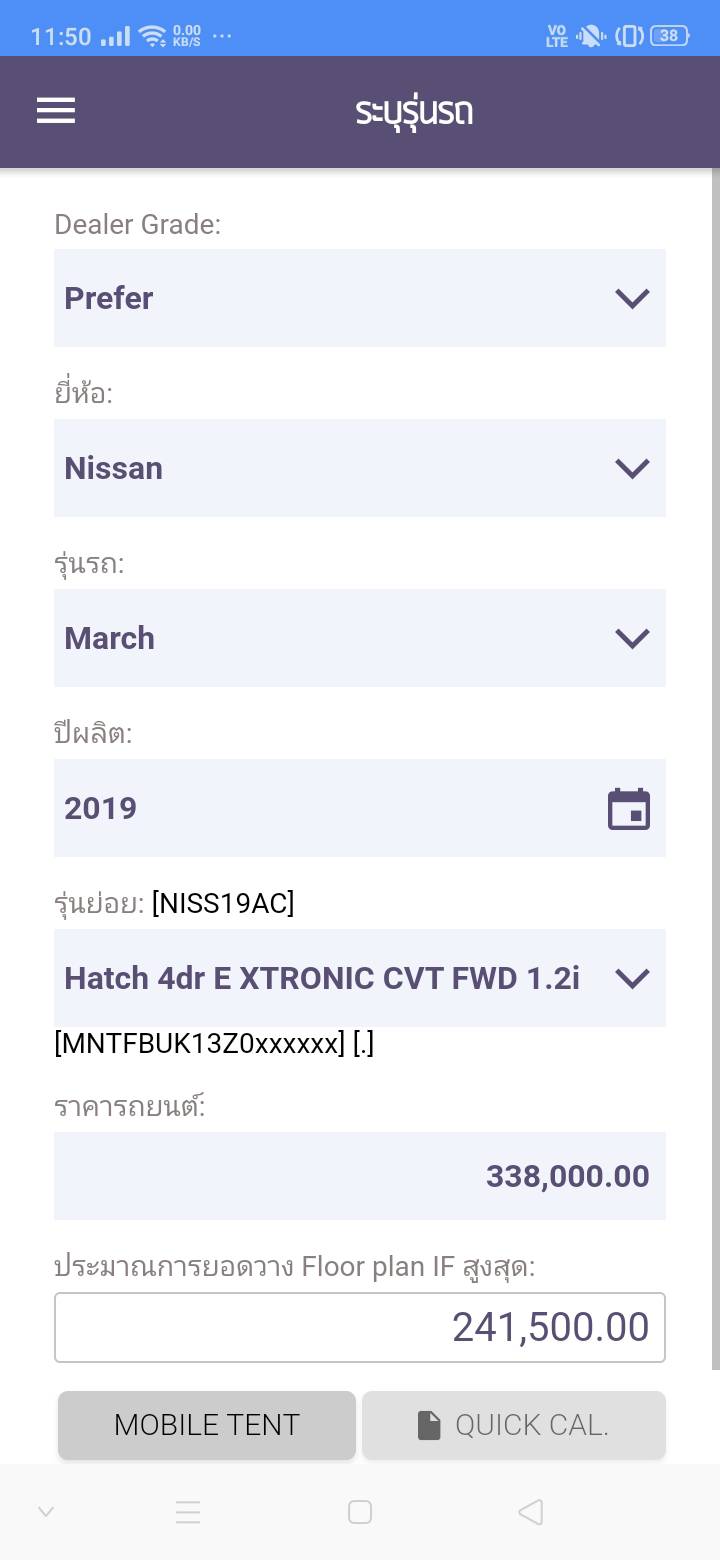Tap the muted notification bell status icon
This screenshot has height=1560, width=720.
click(x=591, y=36)
